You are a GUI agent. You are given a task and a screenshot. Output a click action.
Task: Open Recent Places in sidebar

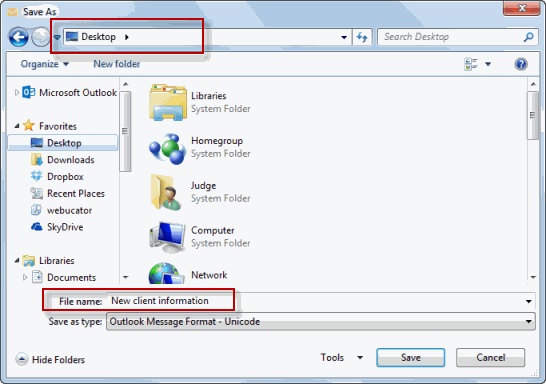click(x=76, y=194)
